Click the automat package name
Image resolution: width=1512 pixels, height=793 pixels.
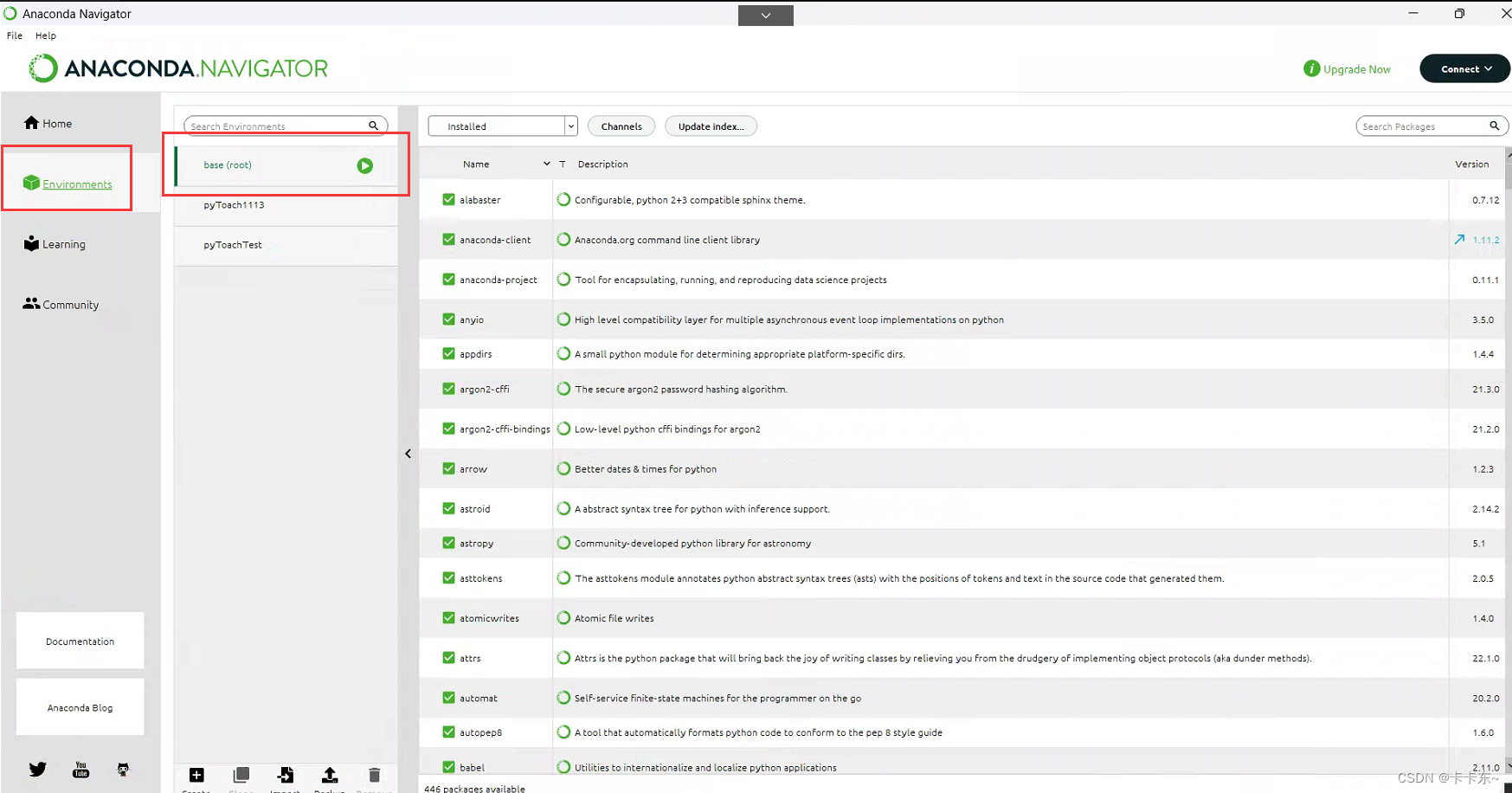click(478, 698)
